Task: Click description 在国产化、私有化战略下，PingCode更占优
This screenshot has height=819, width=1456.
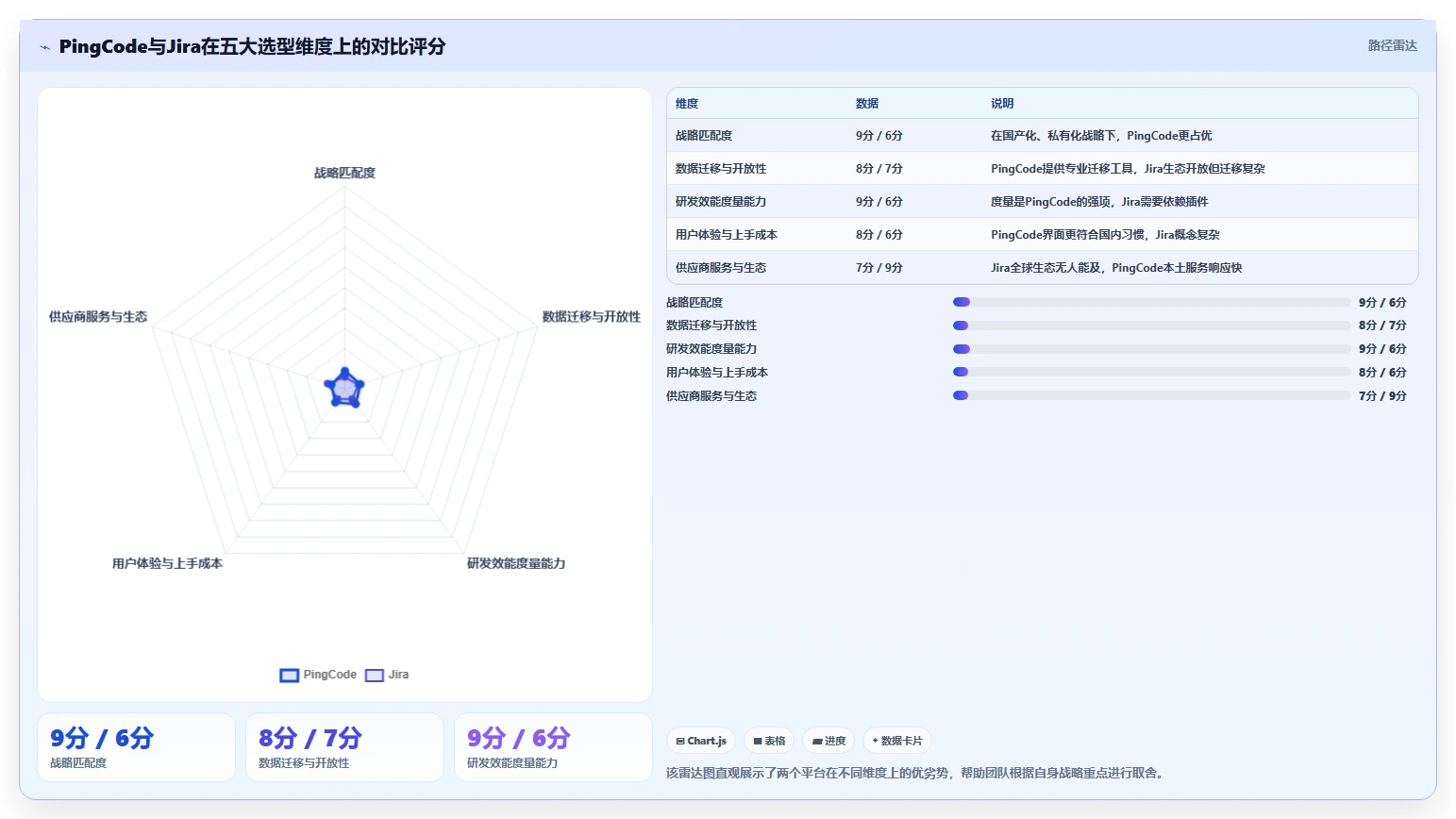Action: pyautogui.click(x=1101, y=136)
